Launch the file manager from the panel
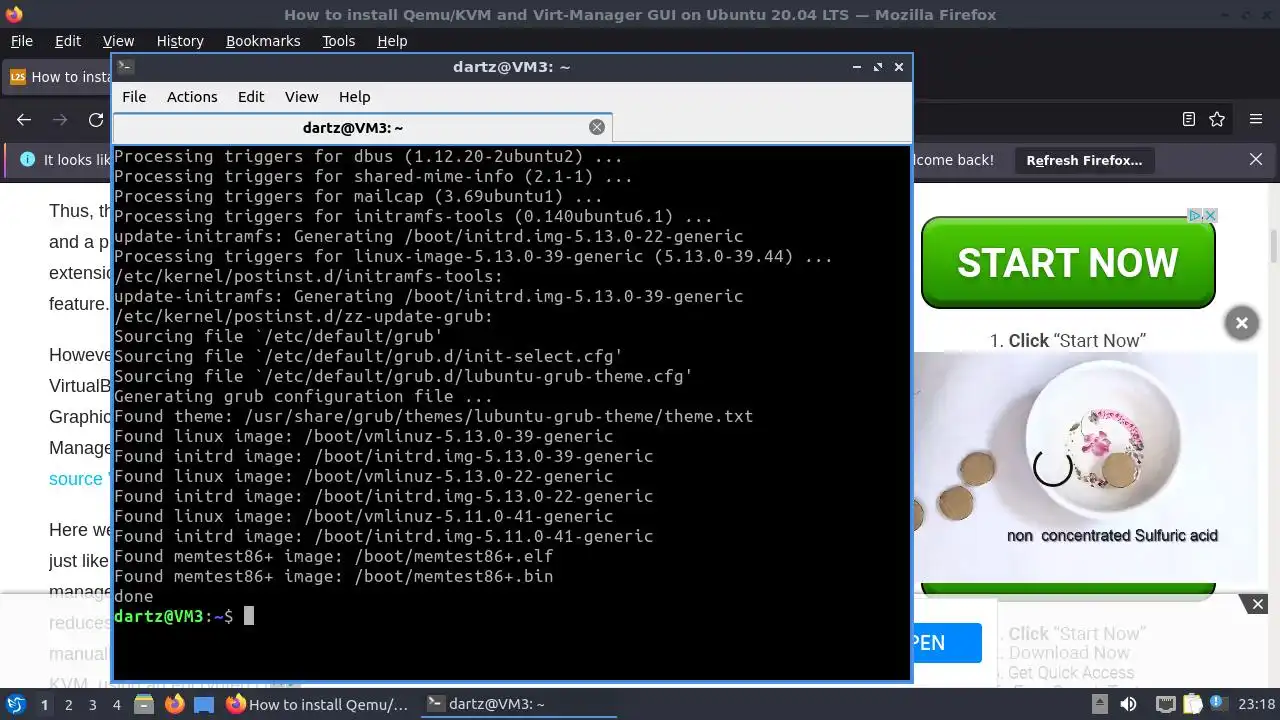 point(144,705)
